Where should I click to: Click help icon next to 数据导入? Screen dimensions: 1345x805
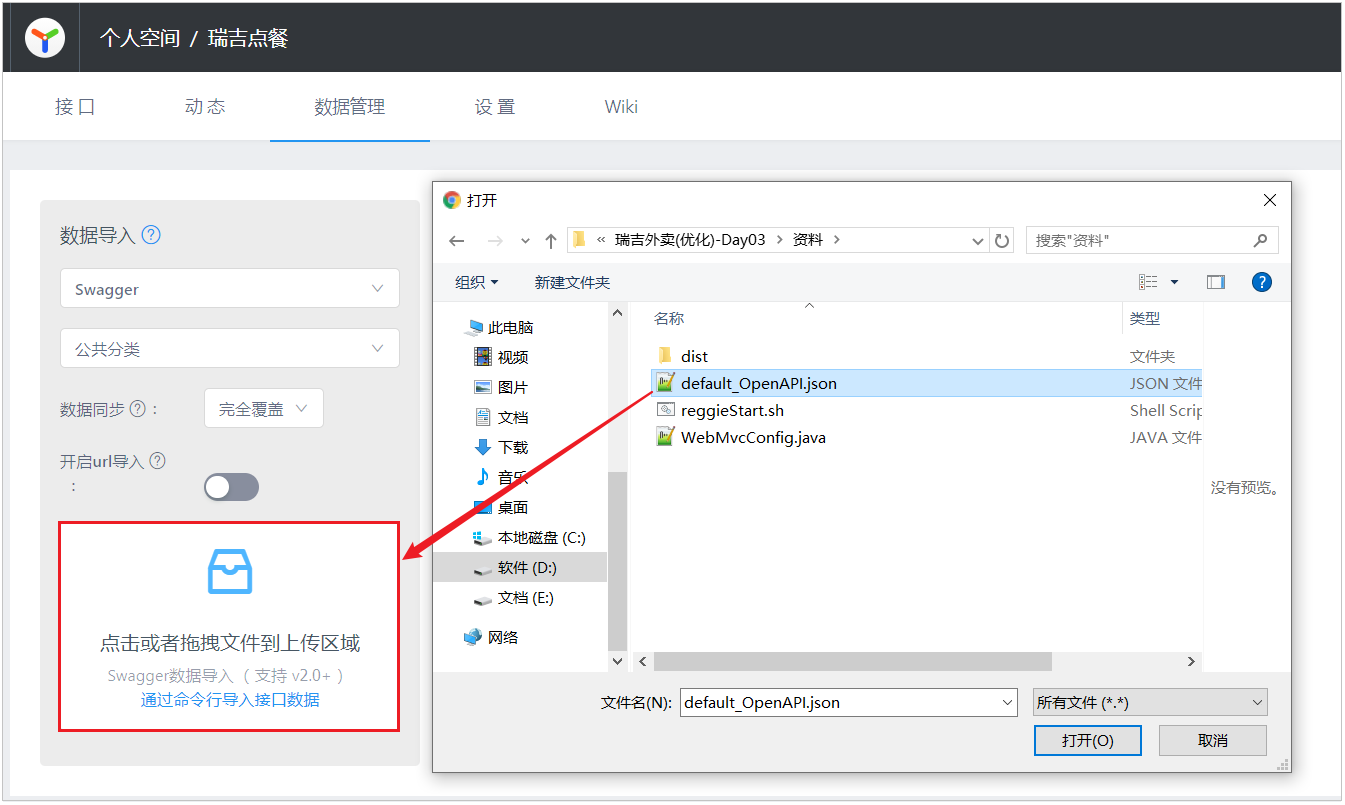(x=151, y=235)
